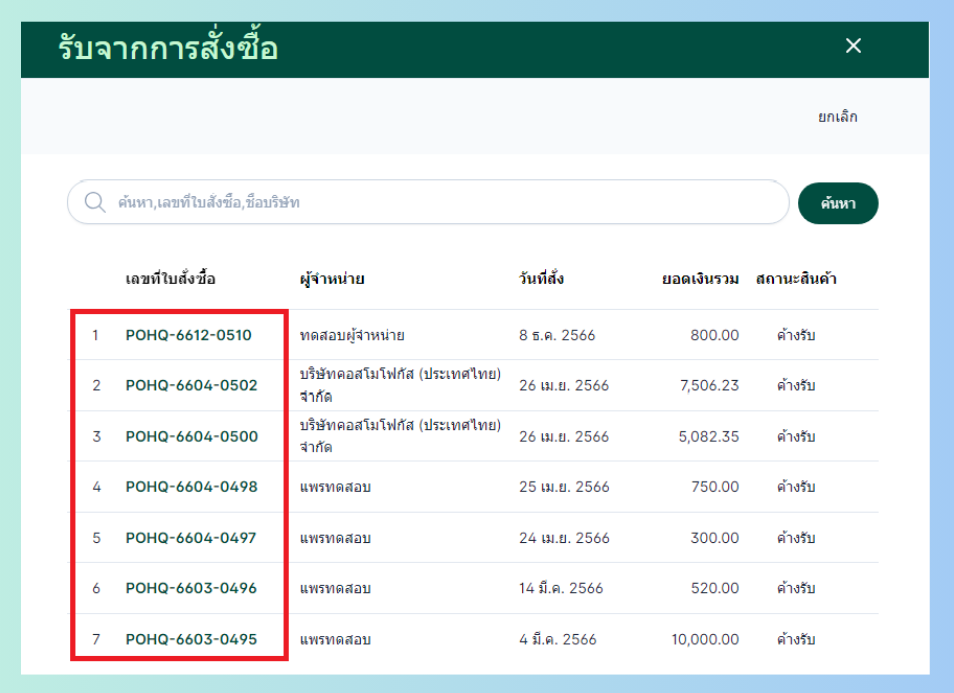Open purchase order POHQ-6604-0502
Viewport: 954px width, 693px height.
(192, 385)
